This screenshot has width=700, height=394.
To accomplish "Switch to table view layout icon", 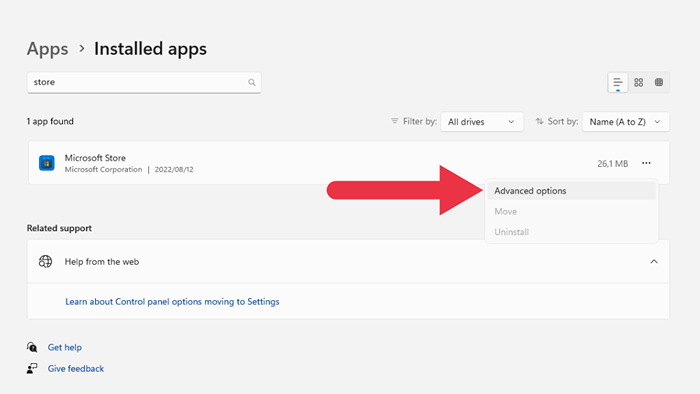I will pyautogui.click(x=659, y=83).
